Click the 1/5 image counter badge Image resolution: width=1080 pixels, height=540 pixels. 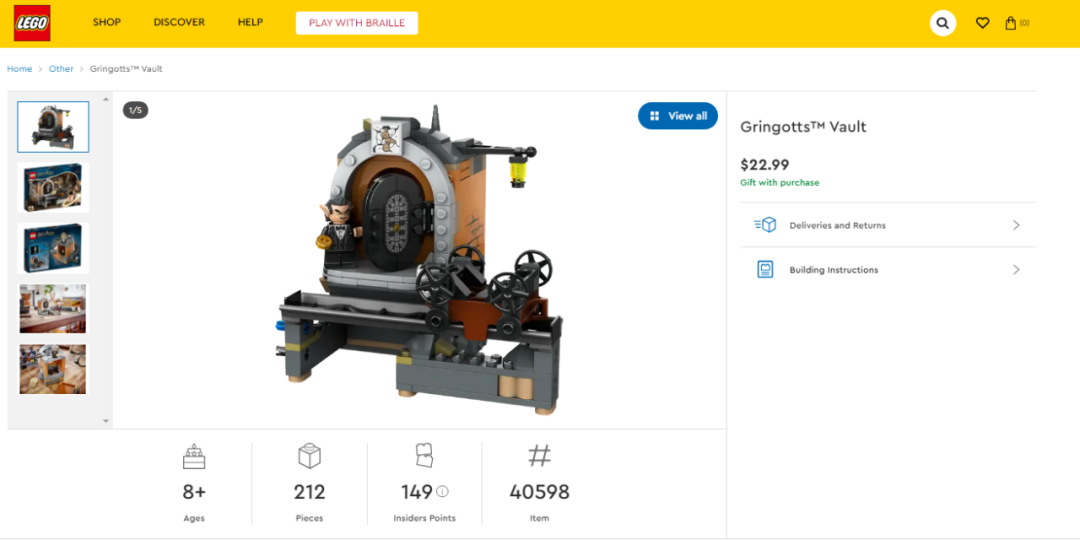click(x=136, y=110)
